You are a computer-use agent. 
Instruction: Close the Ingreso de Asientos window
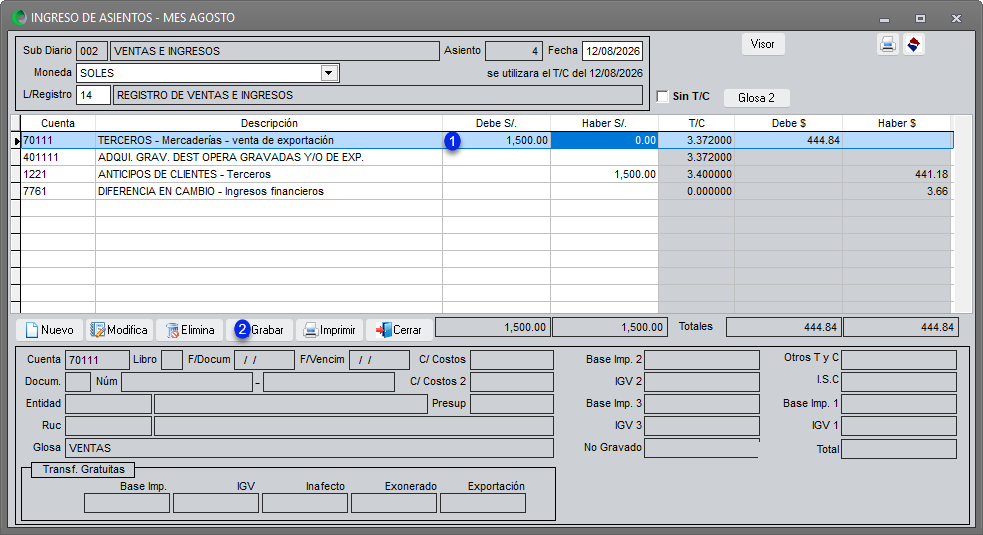click(956, 19)
